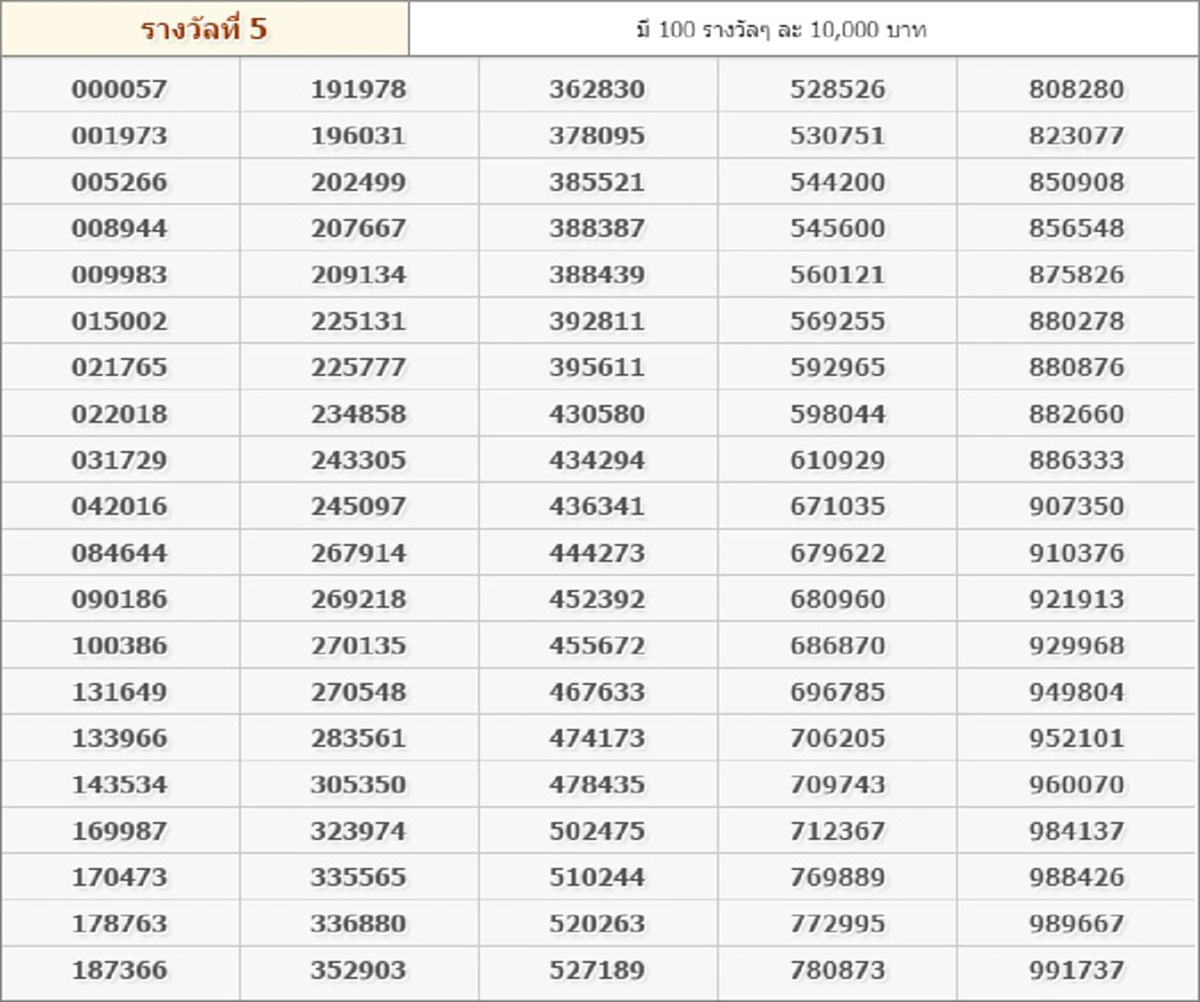Click number 530751 in the table

tap(837, 135)
